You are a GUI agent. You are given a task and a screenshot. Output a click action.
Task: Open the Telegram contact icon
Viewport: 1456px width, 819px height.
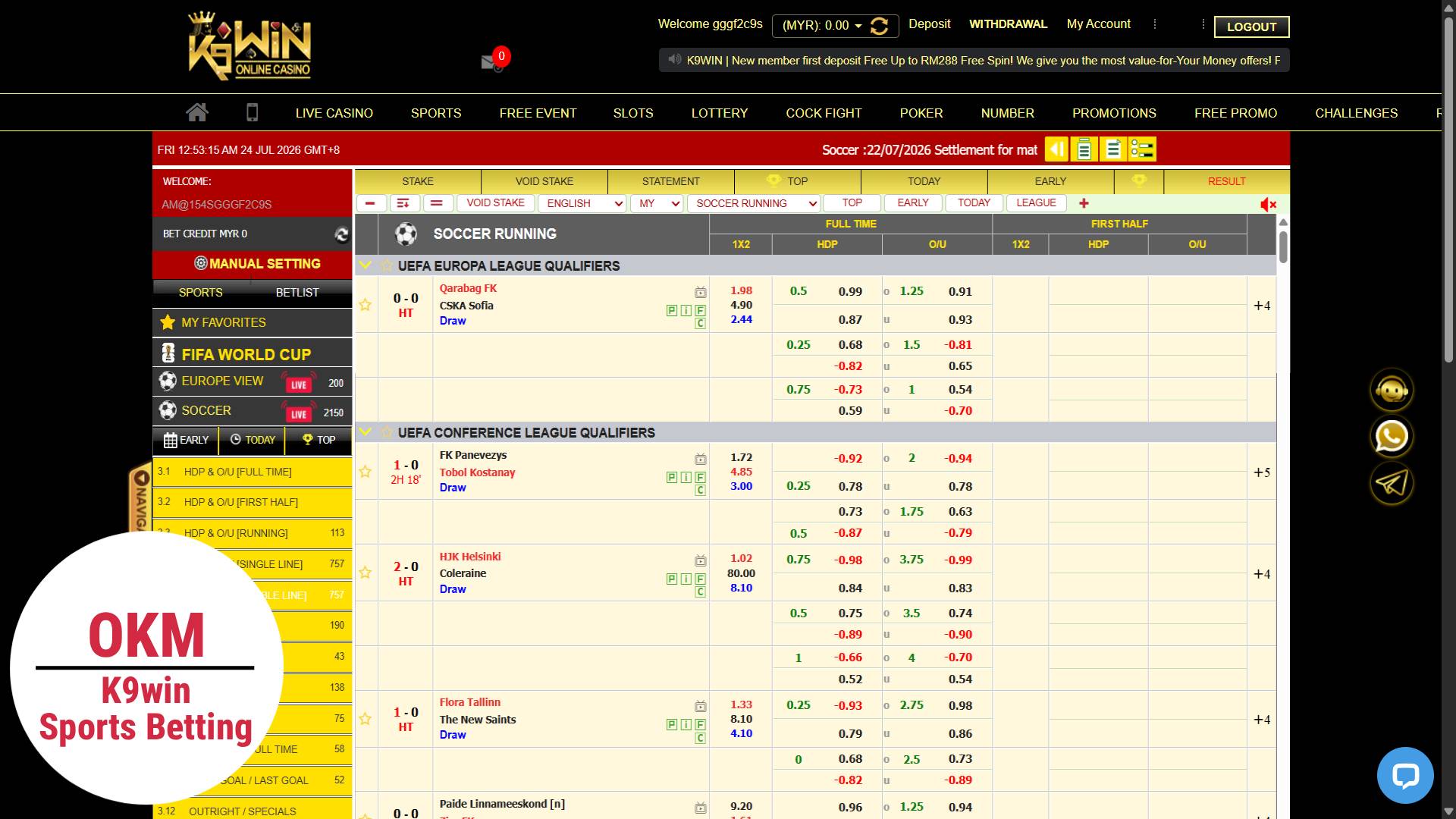(1392, 483)
